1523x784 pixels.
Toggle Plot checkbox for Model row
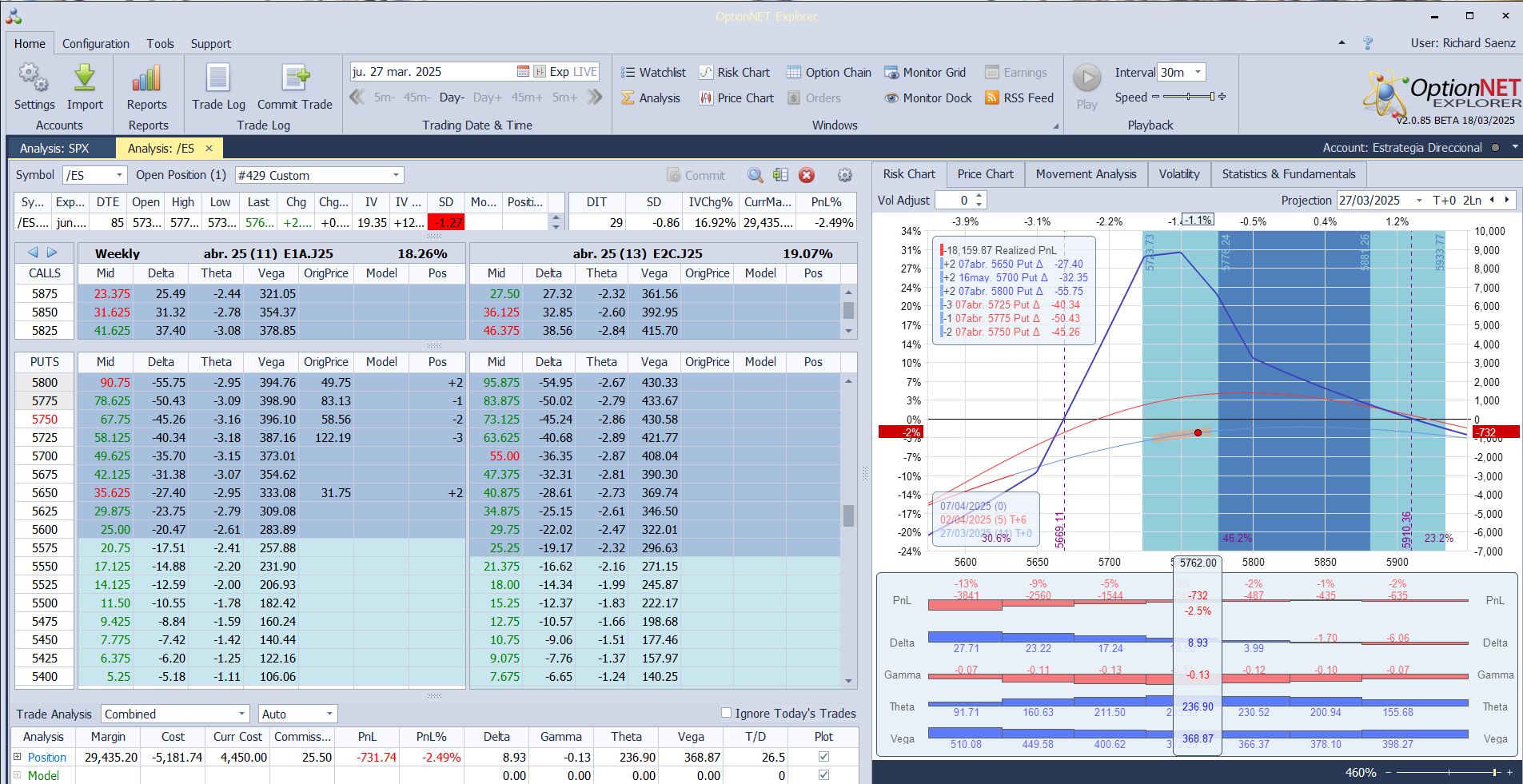pyautogui.click(x=823, y=775)
